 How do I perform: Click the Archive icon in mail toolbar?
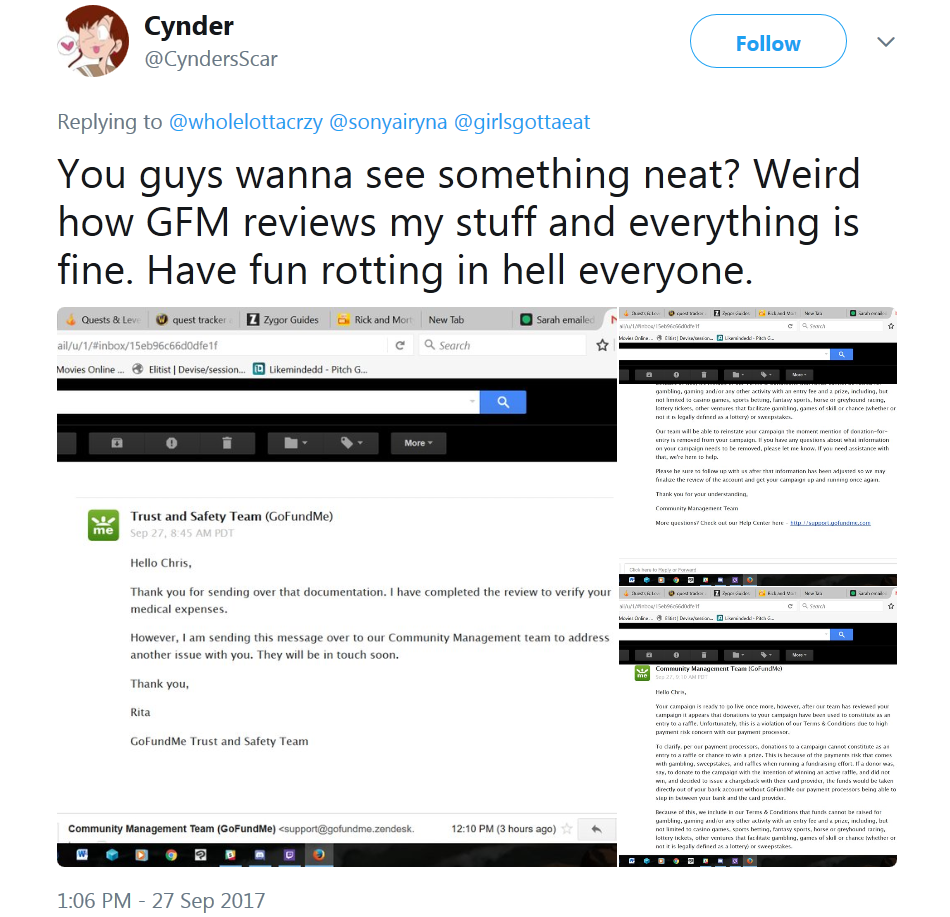[x=117, y=443]
